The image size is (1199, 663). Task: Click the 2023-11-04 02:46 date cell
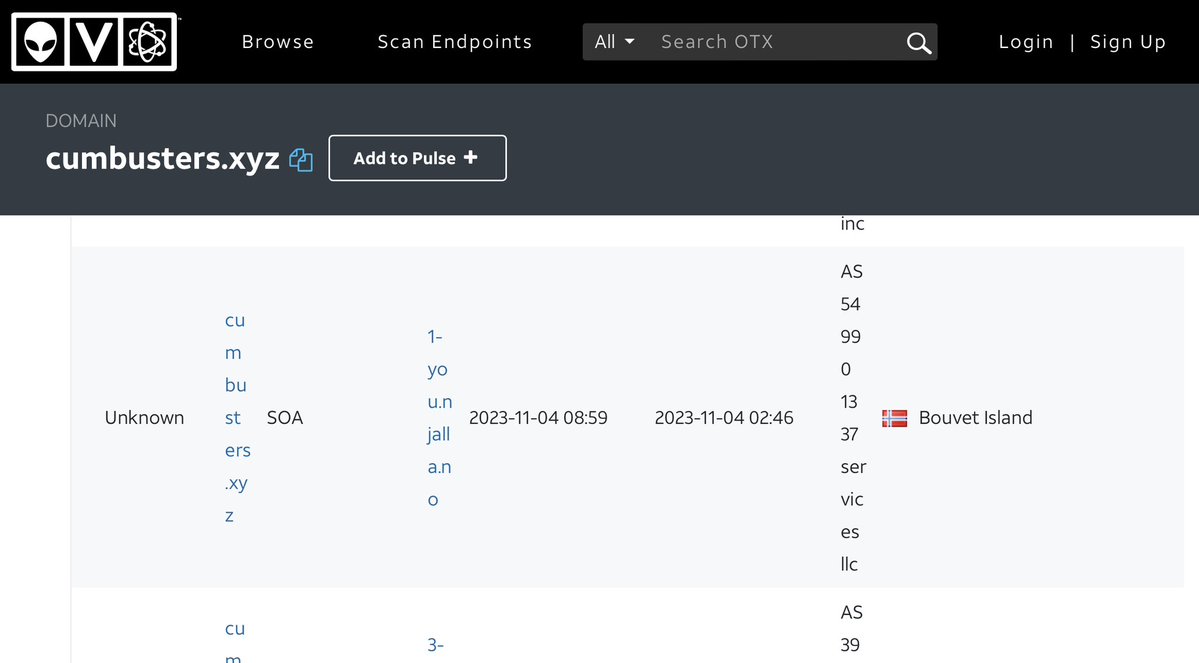[724, 418]
